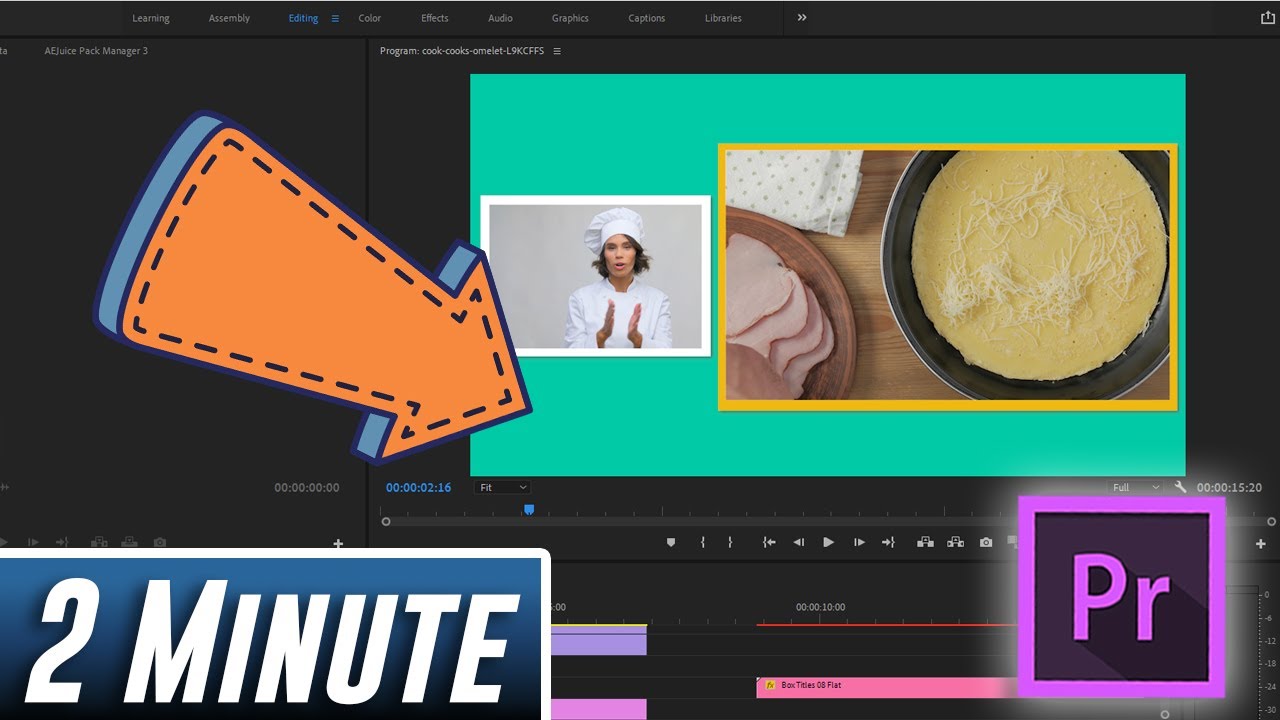Click the Quick Export share icon
Image resolution: width=1280 pixels, height=720 pixels.
tap(1268, 17)
